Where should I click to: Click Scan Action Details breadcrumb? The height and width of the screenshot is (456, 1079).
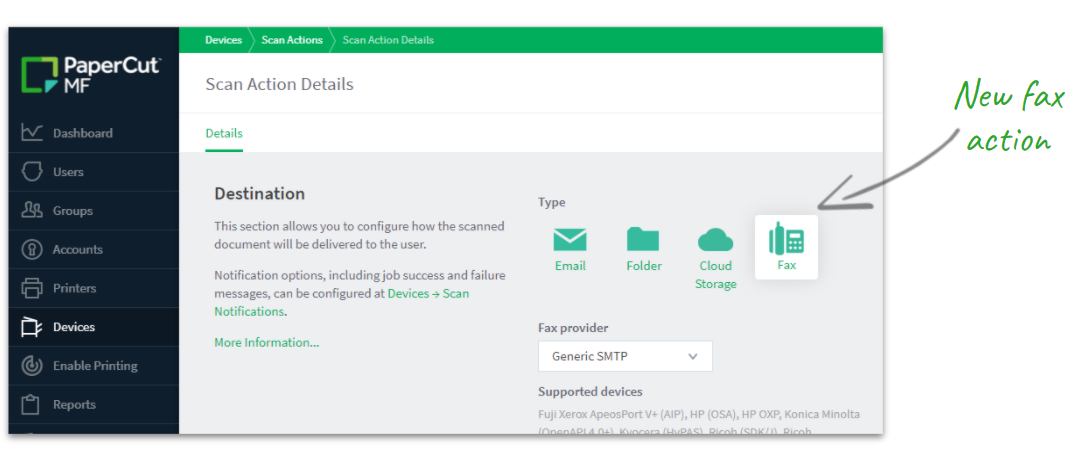point(388,40)
